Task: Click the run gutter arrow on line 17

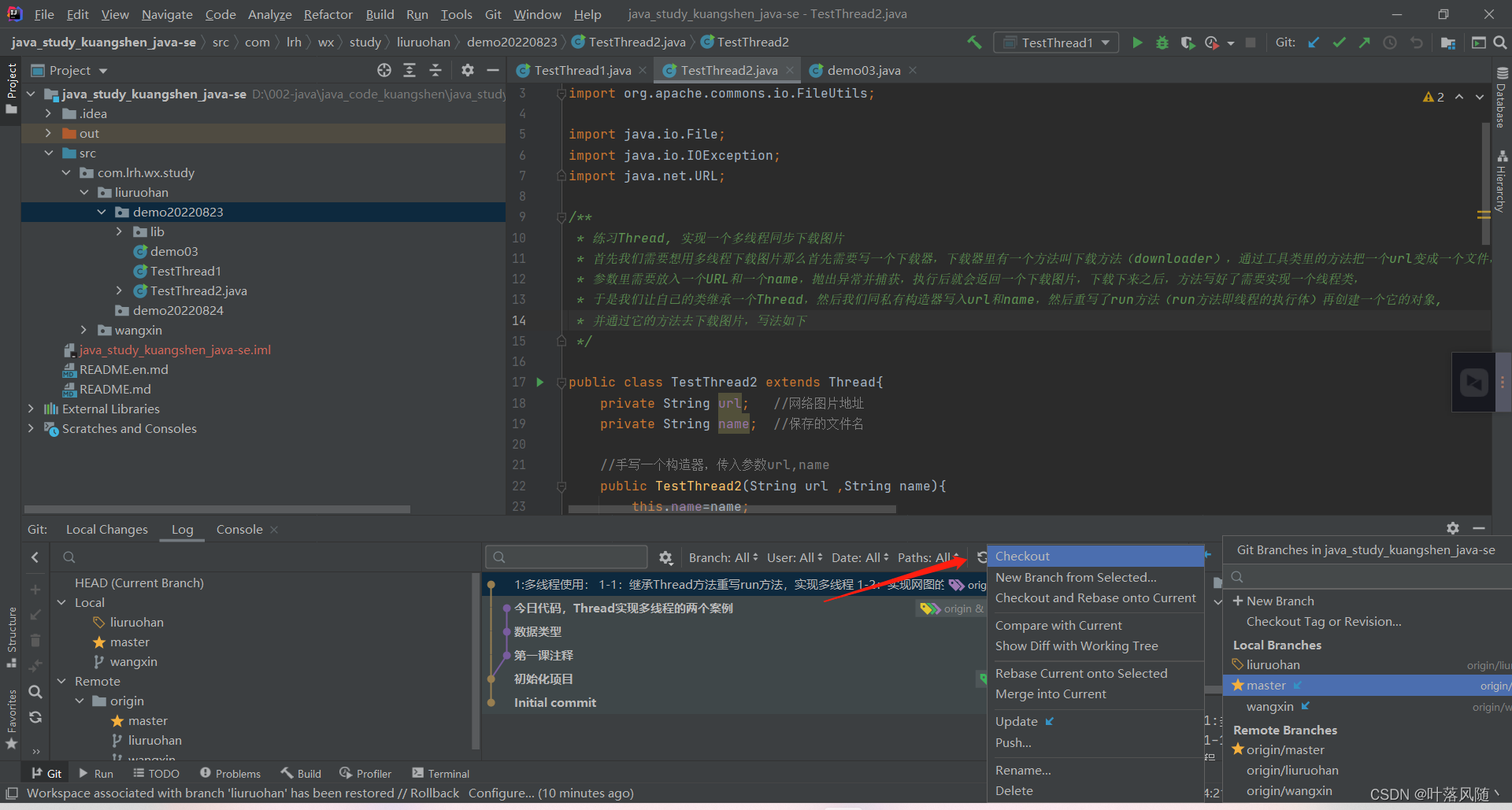Action: [x=540, y=382]
